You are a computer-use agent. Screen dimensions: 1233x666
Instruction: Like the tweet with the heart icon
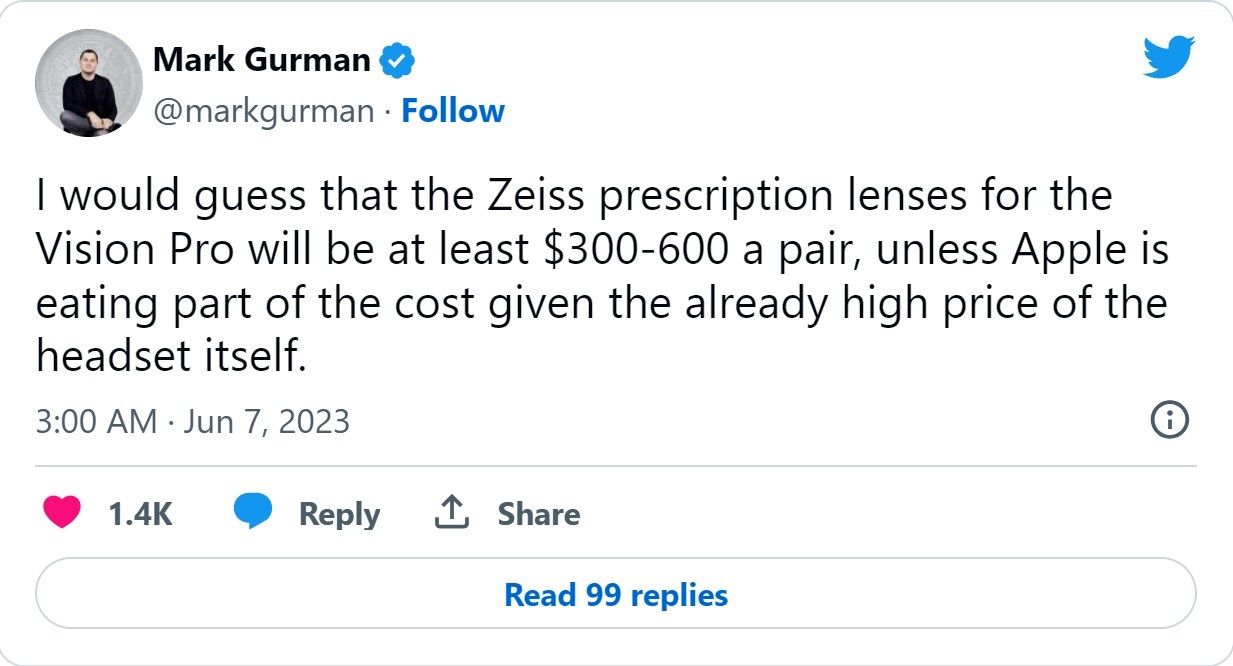(62, 513)
